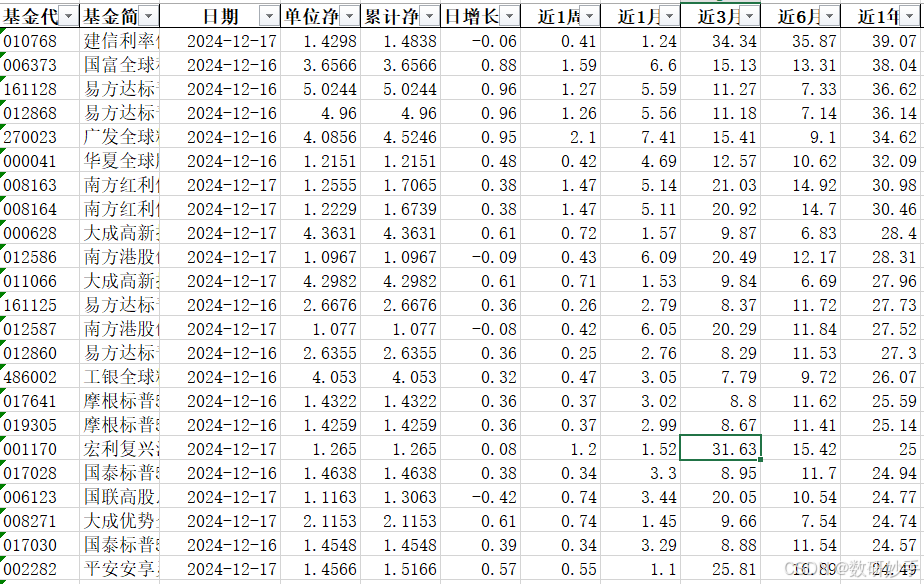Select fund code cell 012587
This screenshot has height=584, width=924.
(x=40, y=329)
